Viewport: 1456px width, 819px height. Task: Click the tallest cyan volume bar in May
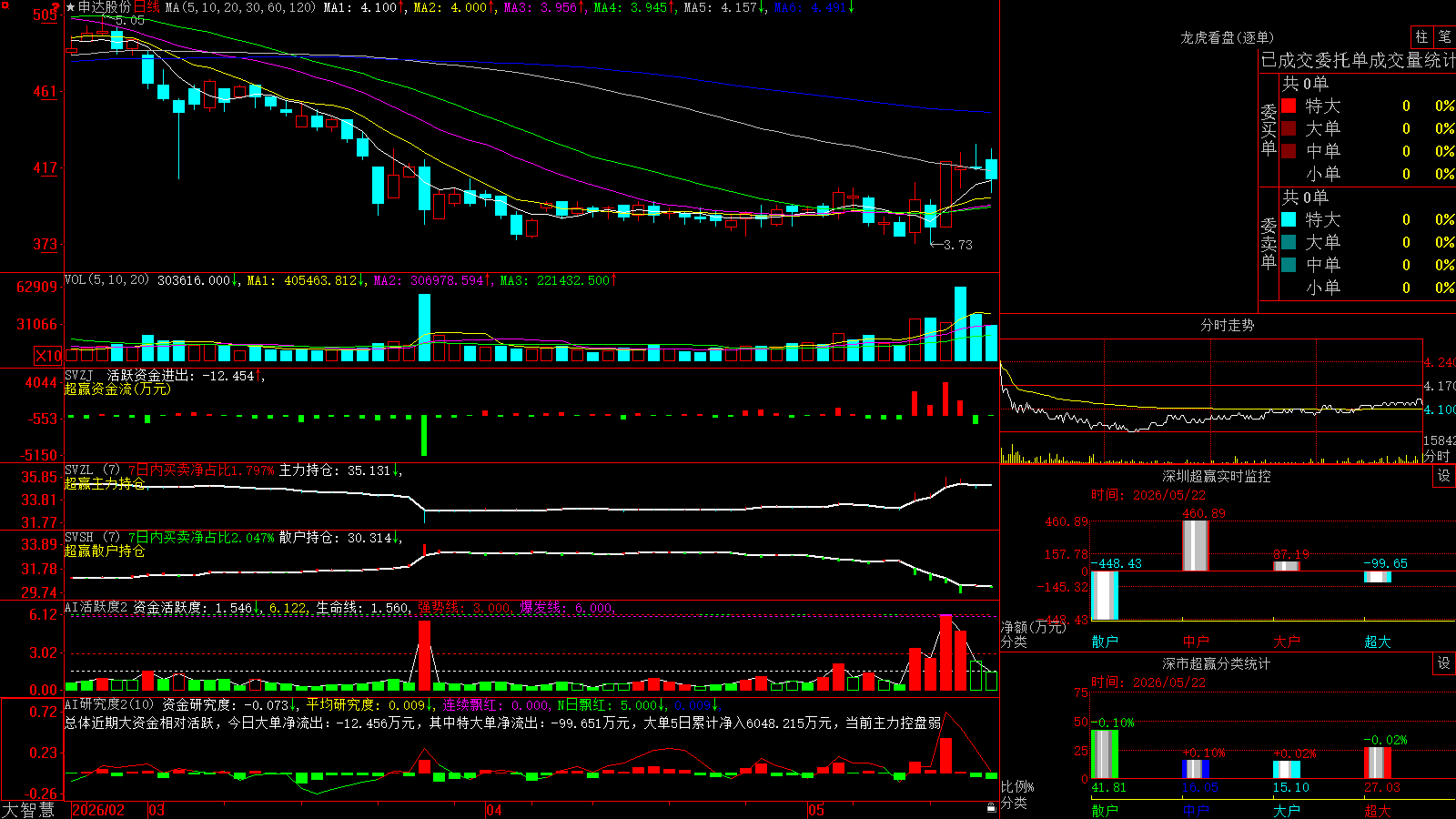coord(960,324)
